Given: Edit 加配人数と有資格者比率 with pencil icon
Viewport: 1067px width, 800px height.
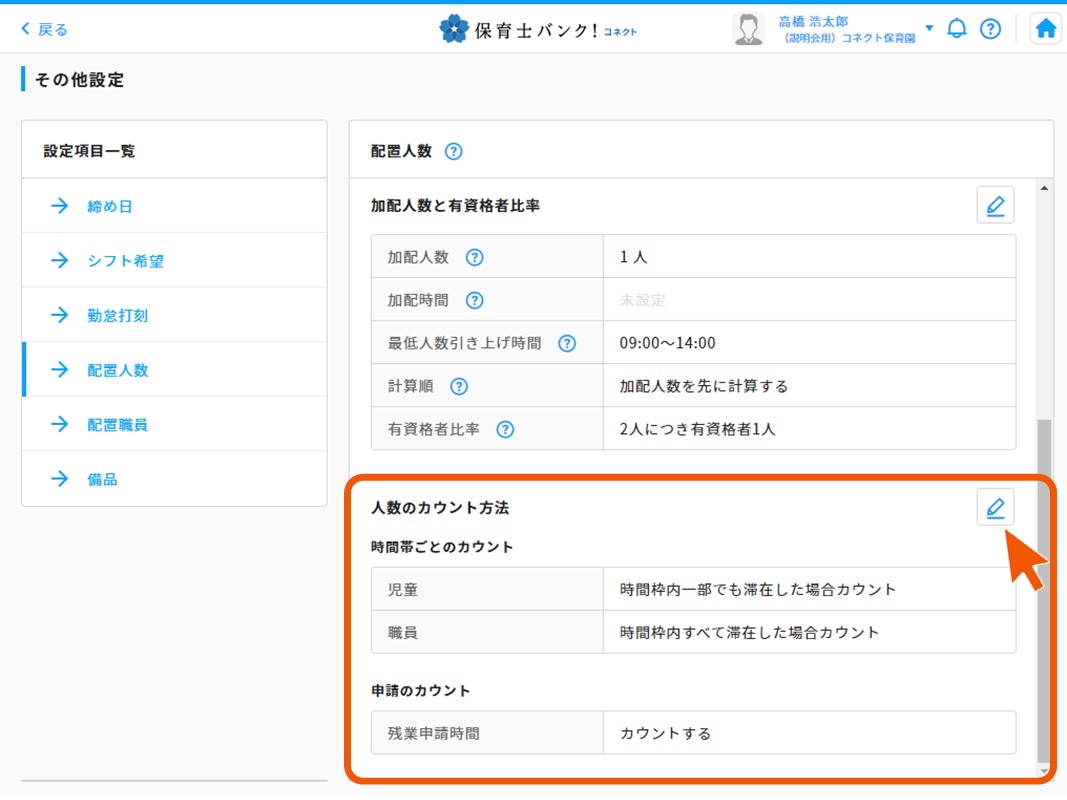Looking at the screenshot, I should coord(995,205).
